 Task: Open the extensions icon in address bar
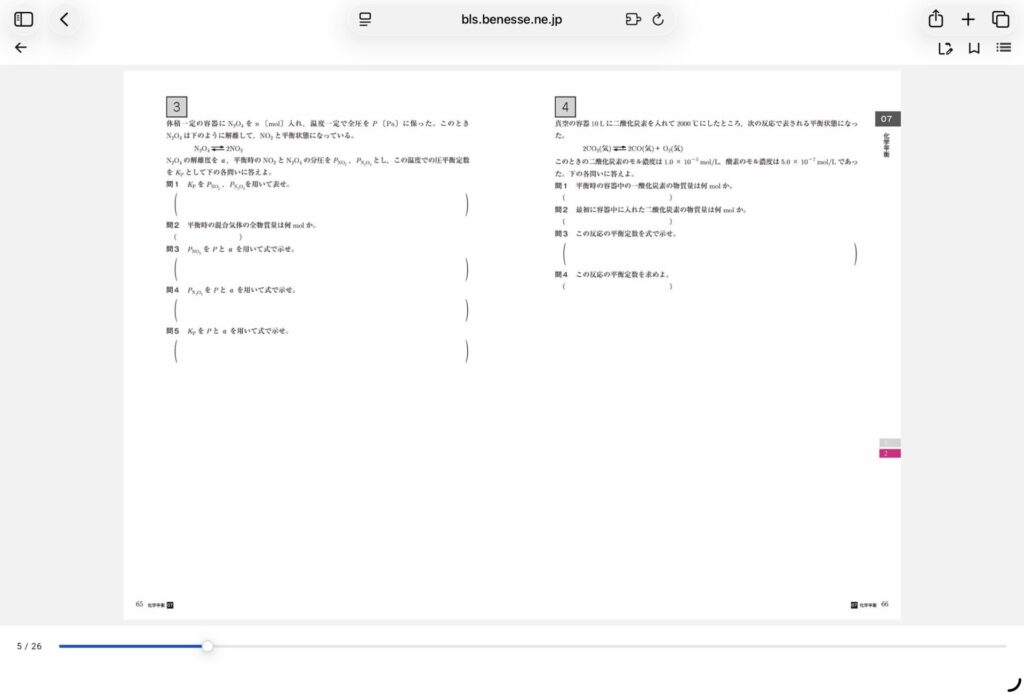(x=632, y=19)
